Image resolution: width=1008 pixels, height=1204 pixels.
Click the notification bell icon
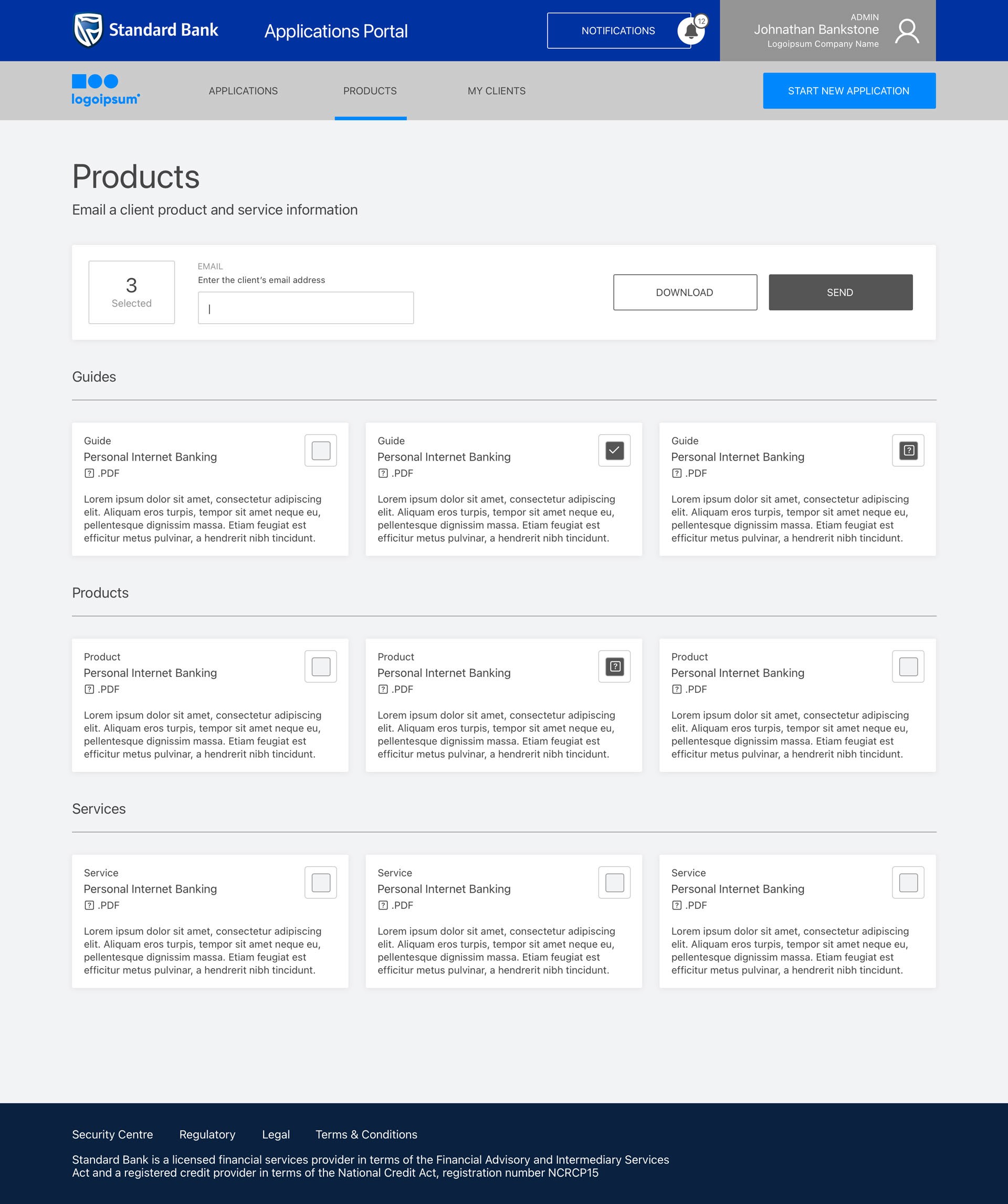coord(691,32)
